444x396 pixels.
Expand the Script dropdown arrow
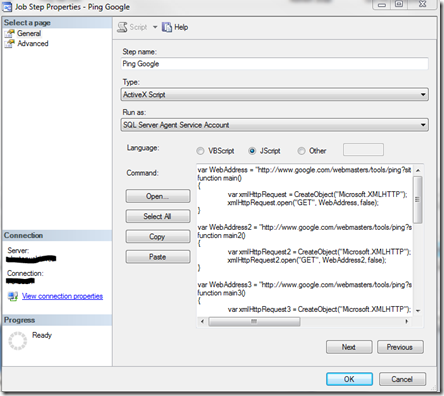155,27
